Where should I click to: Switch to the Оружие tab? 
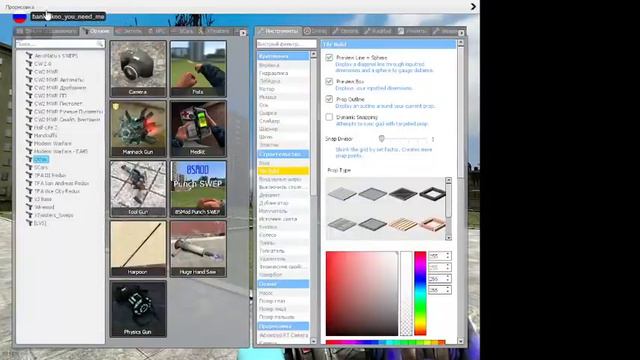96,31
